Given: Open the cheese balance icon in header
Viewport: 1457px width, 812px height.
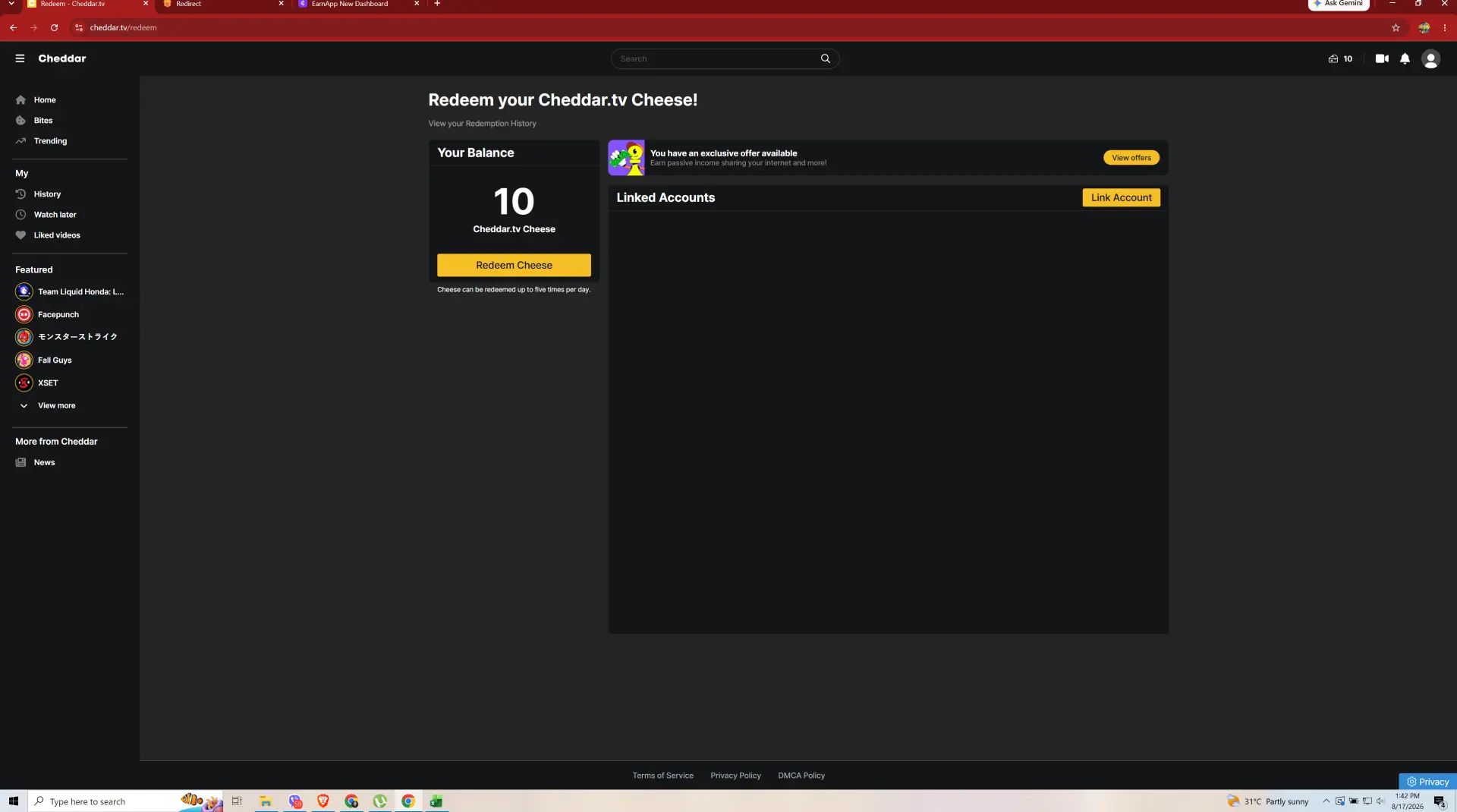Looking at the screenshot, I should [x=1333, y=58].
